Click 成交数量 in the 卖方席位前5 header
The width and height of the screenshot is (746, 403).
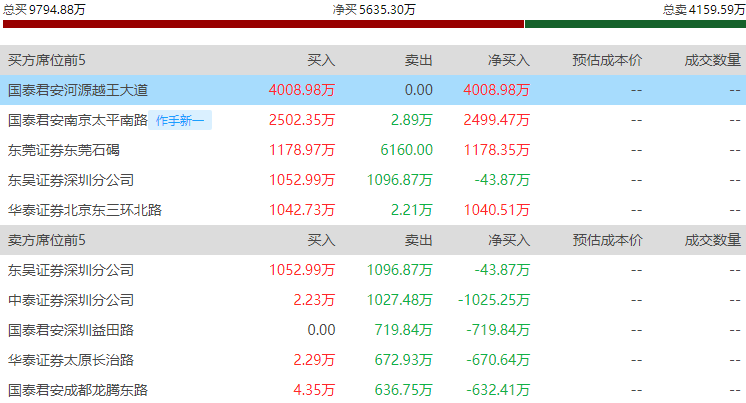pos(713,240)
